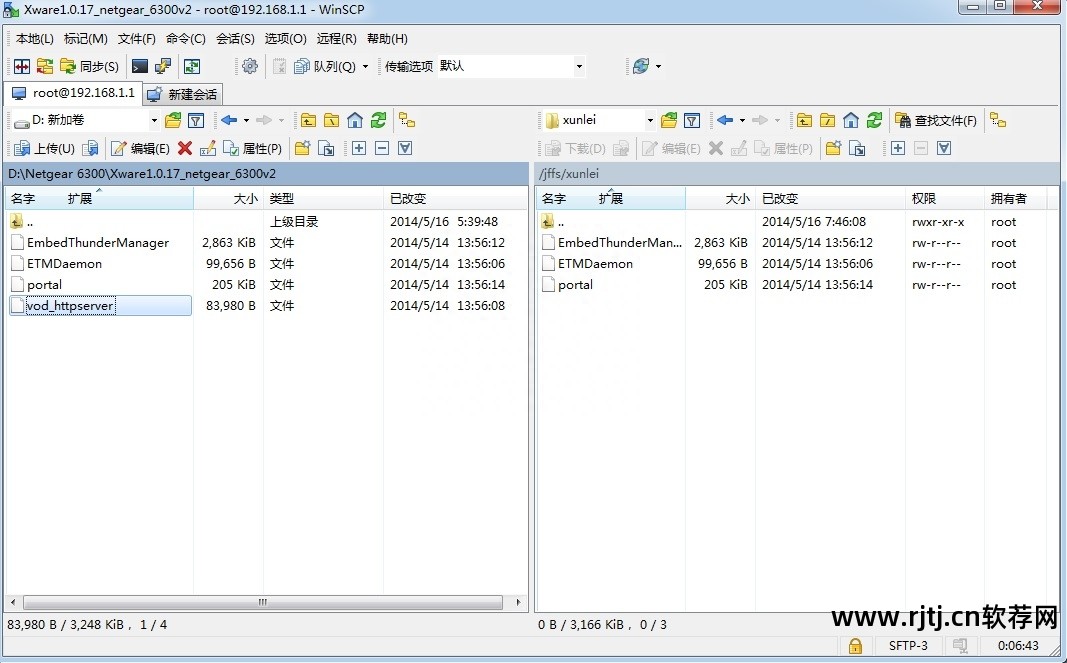The width and height of the screenshot is (1067, 663).
Task: Open the 新建会话 new session tab
Action: click(x=183, y=94)
